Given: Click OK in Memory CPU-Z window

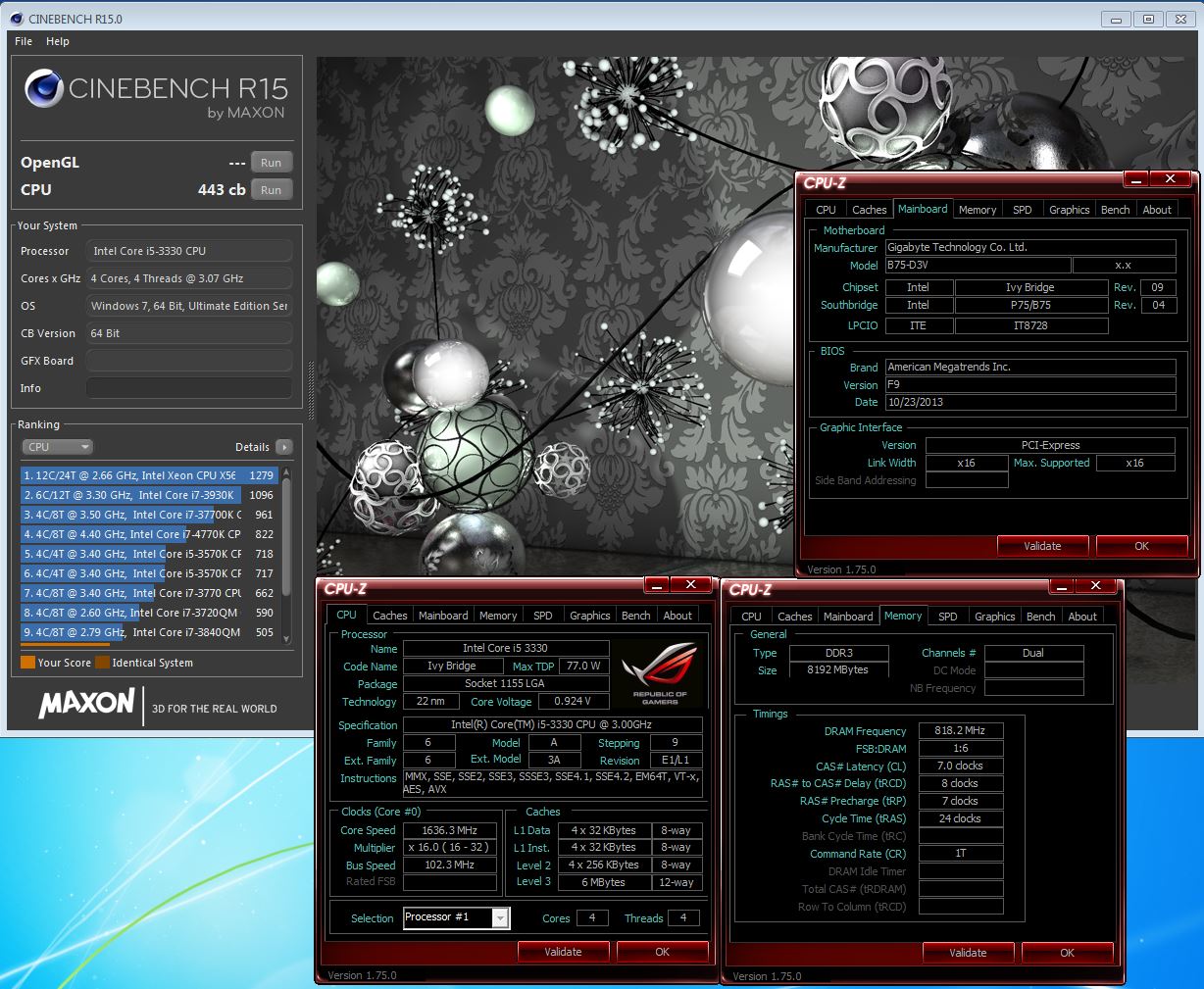Looking at the screenshot, I should (x=1068, y=953).
